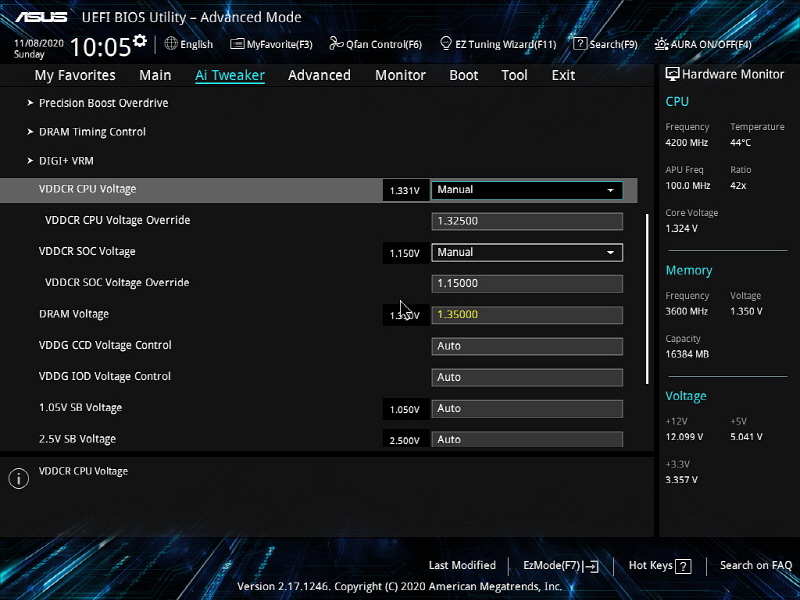Click VDDG CCD Voltage Control Auto field

click(x=527, y=346)
